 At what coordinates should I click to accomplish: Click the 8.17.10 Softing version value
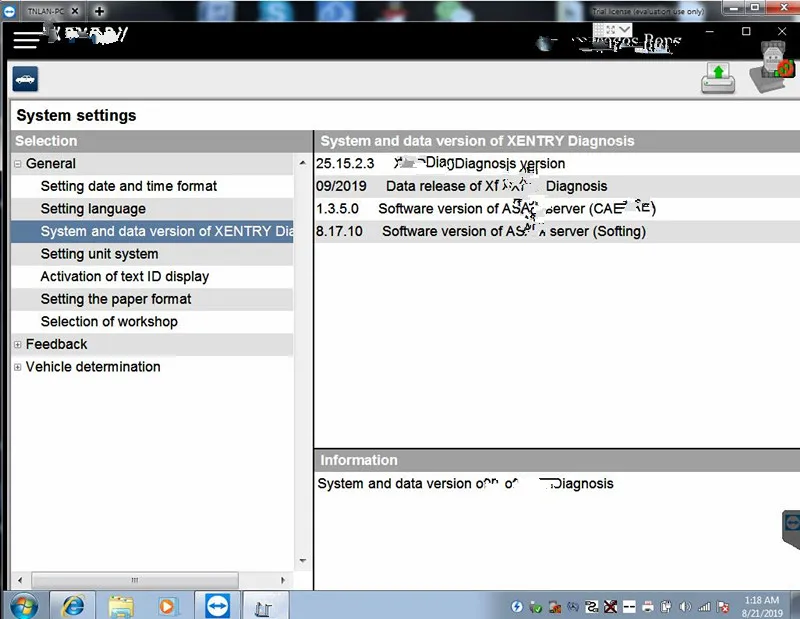click(x=339, y=231)
